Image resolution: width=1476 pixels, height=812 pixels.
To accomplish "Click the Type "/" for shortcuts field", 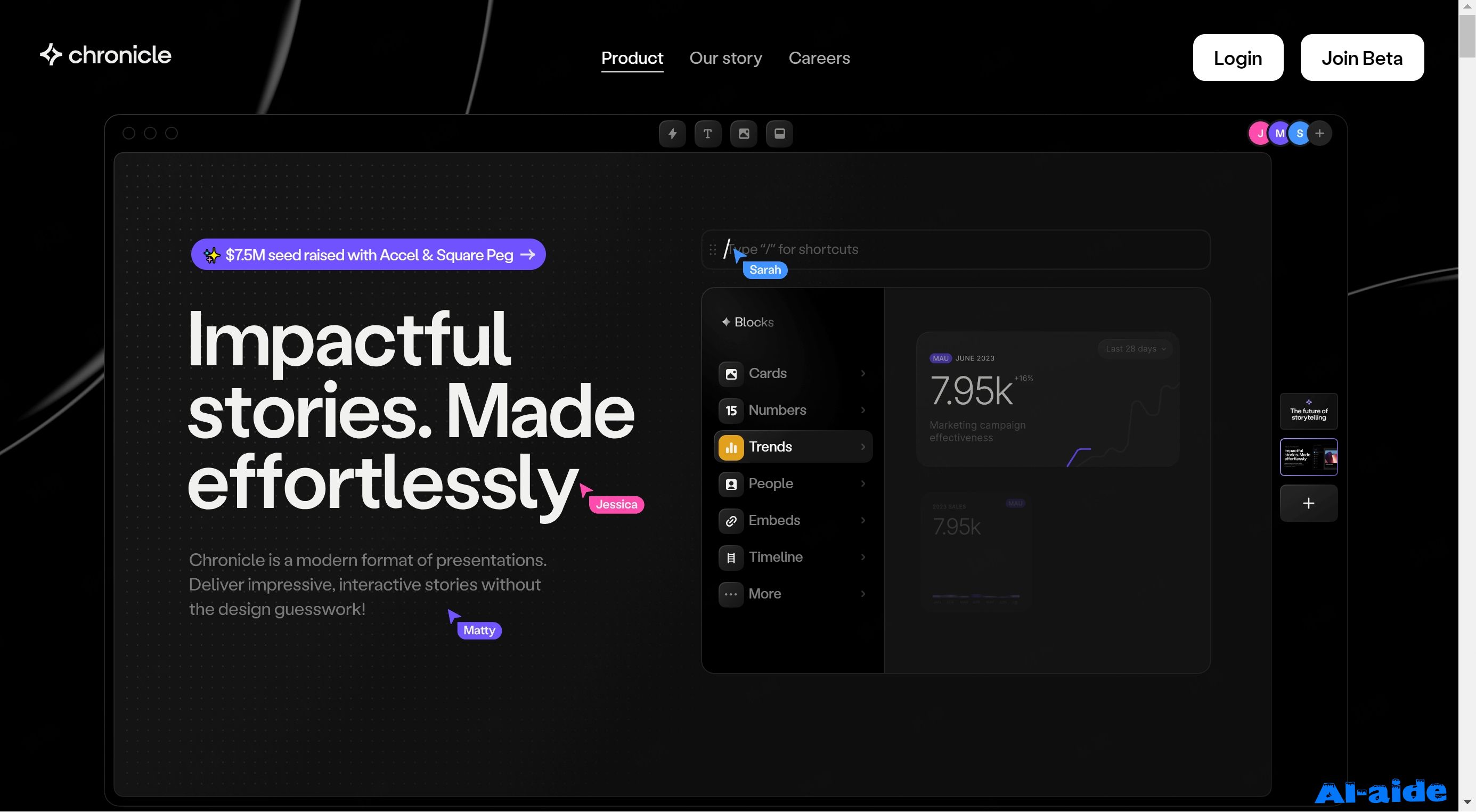I will click(956, 250).
